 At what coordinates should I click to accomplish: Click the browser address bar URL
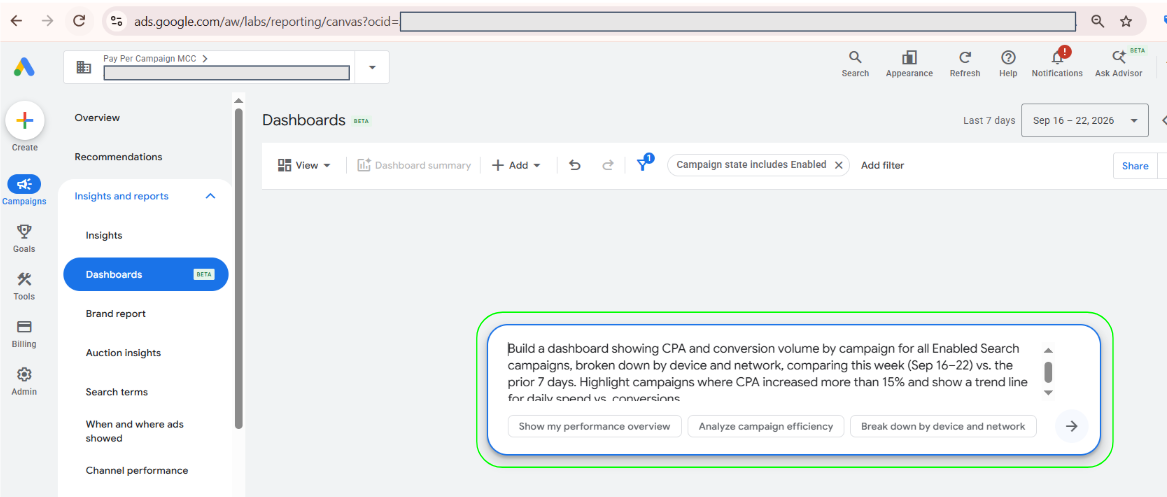pyautogui.click(x=266, y=22)
